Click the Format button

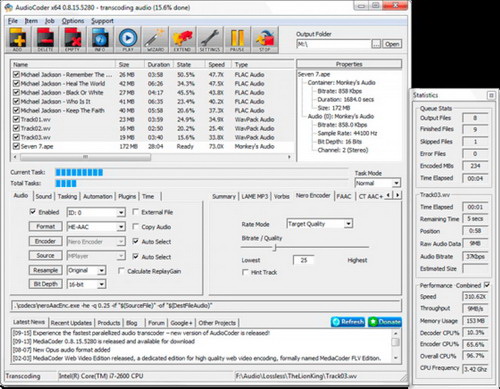pos(45,227)
